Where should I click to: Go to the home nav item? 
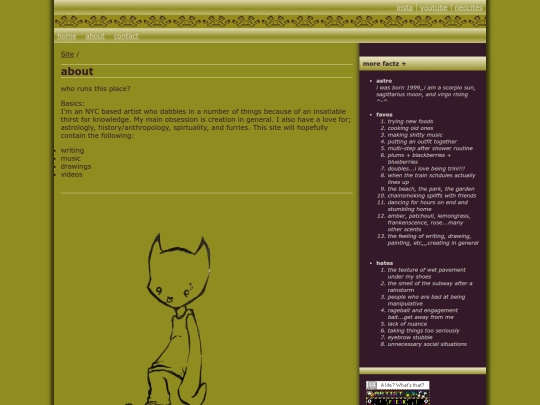point(67,36)
